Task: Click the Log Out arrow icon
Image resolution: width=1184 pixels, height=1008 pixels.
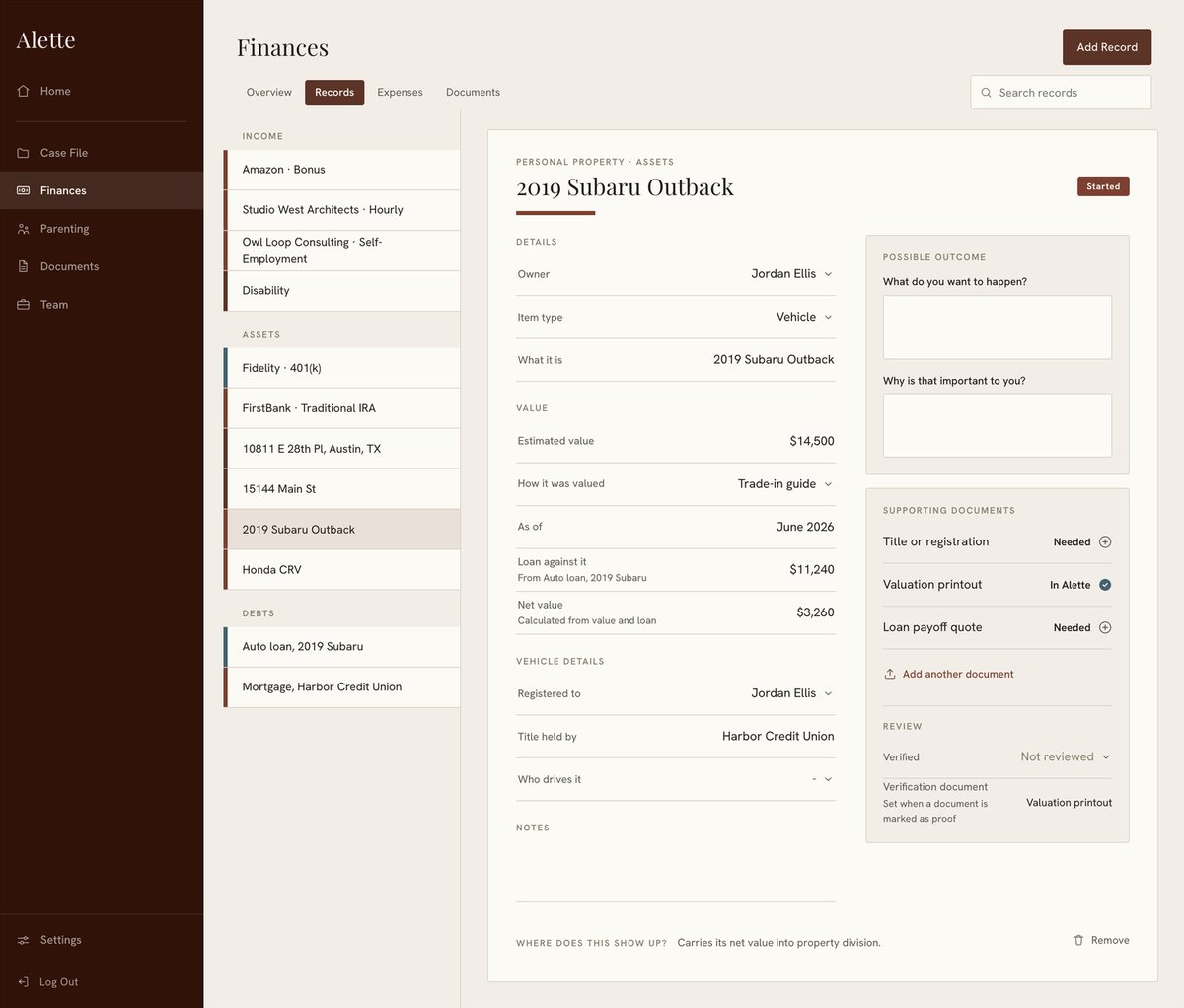Action: click(x=23, y=982)
